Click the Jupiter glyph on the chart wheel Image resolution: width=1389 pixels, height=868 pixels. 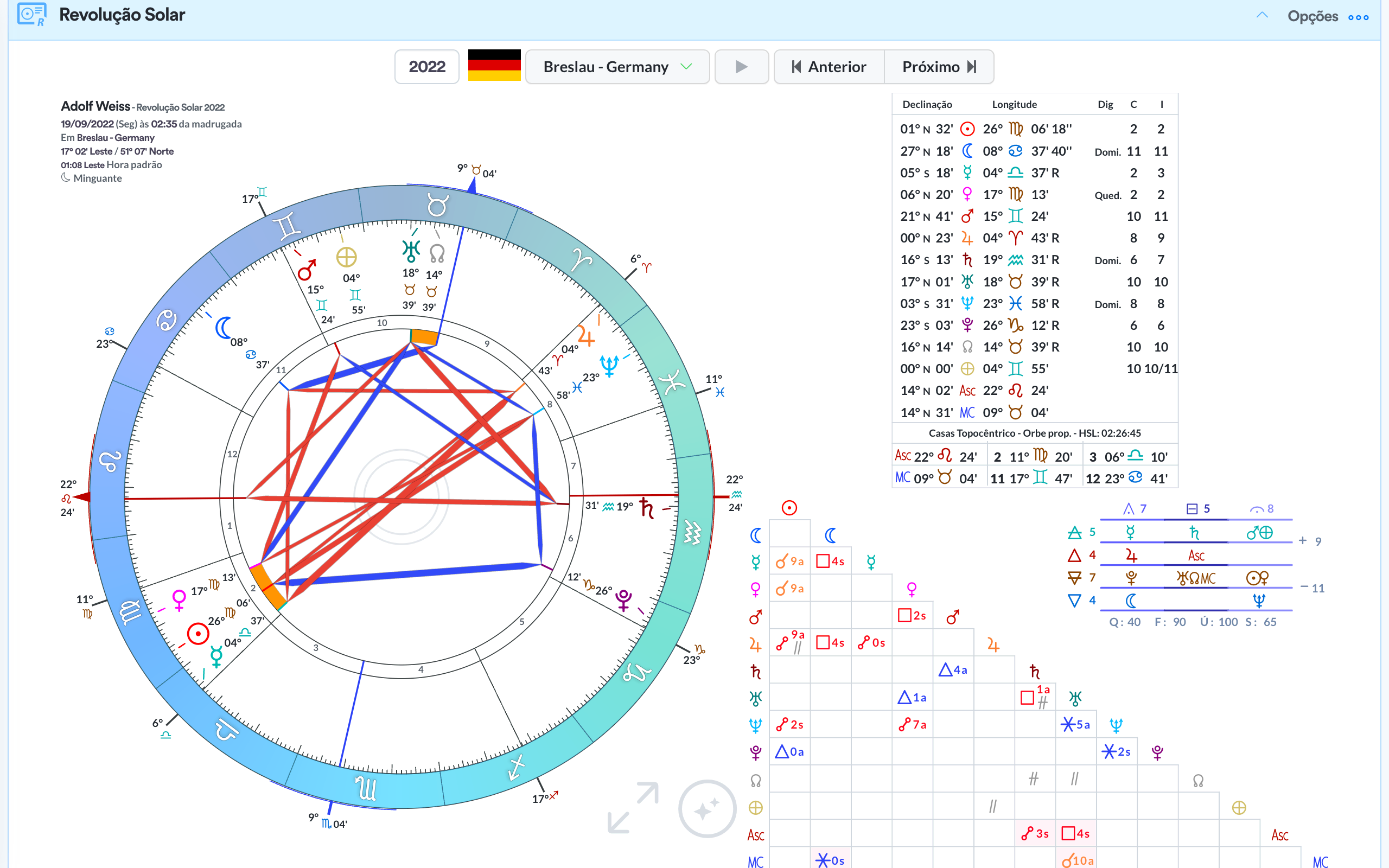coord(586,336)
